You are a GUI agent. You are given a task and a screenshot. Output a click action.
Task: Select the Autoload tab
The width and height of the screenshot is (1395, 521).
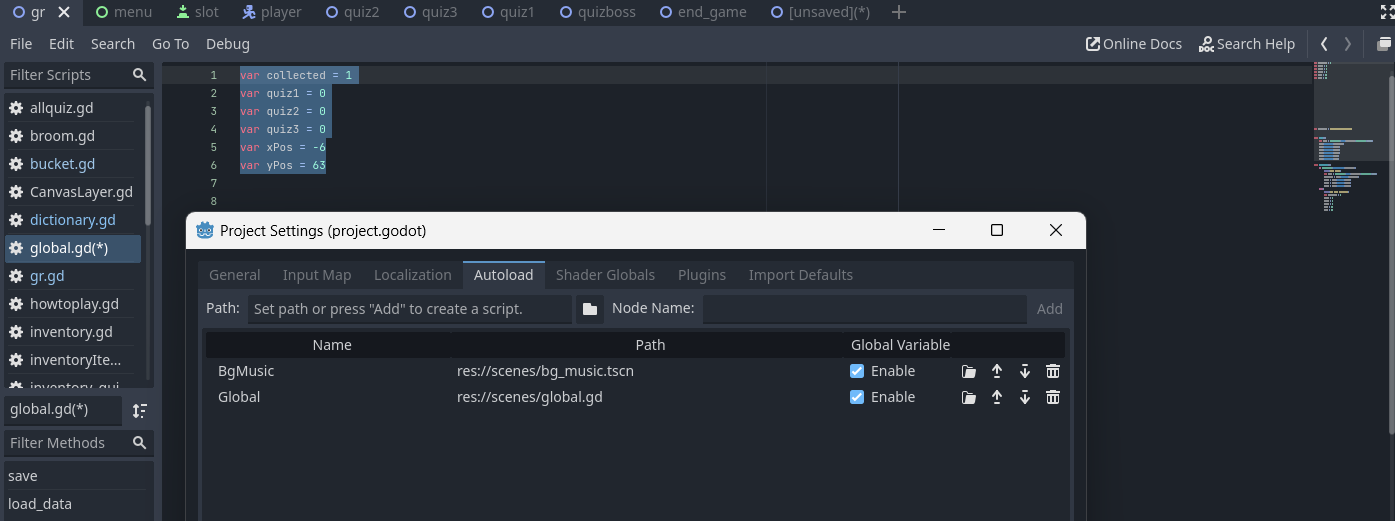tap(504, 275)
